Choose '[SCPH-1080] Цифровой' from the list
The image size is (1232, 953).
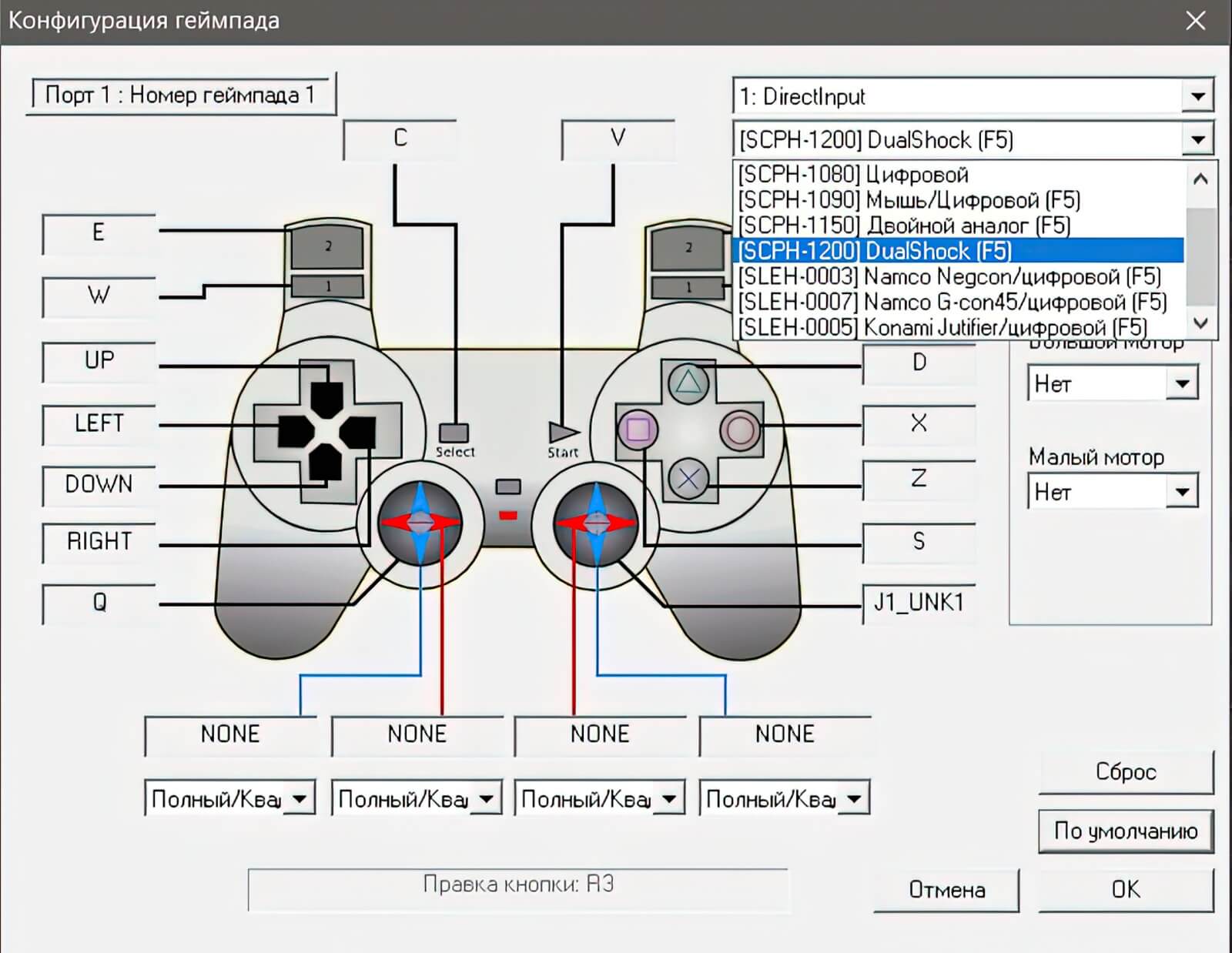tap(959, 175)
